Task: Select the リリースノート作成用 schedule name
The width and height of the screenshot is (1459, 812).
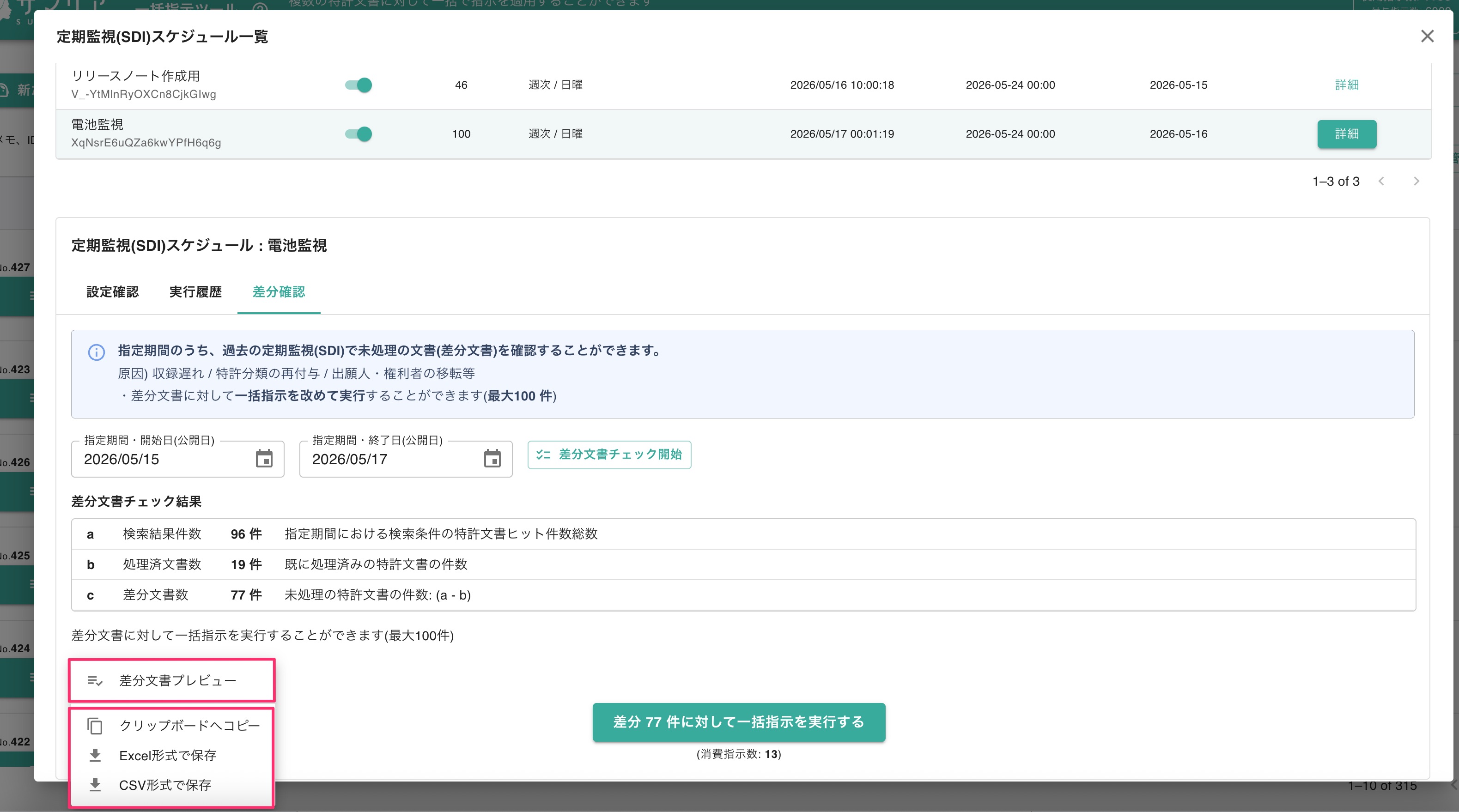Action: click(x=135, y=76)
